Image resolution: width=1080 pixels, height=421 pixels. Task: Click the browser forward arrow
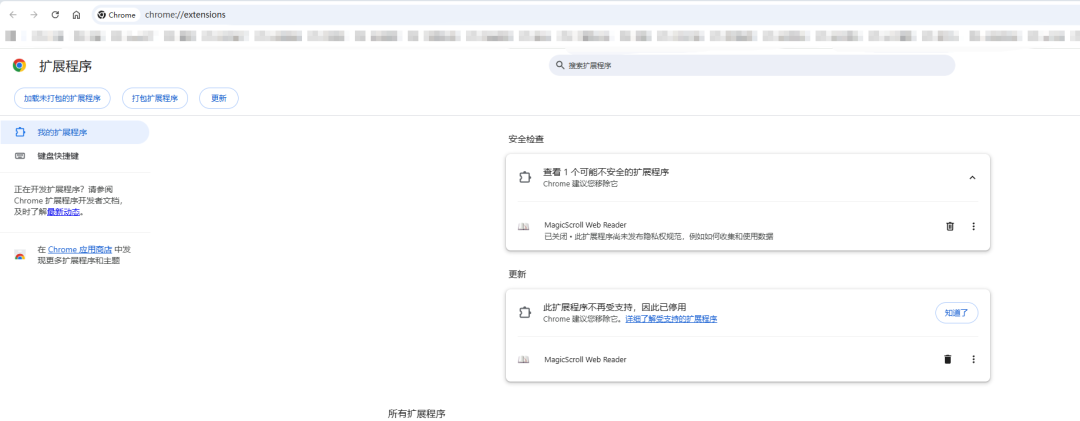[33, 15]
